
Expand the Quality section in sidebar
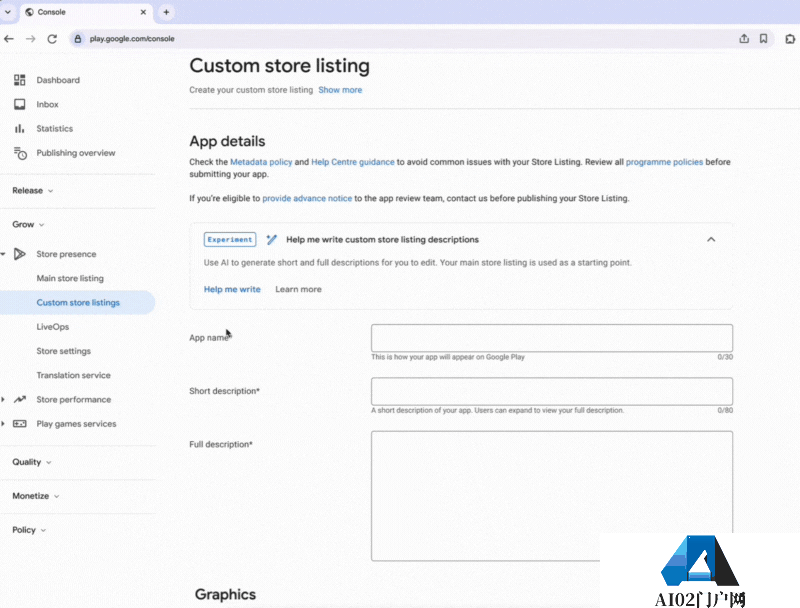(32, 462)
